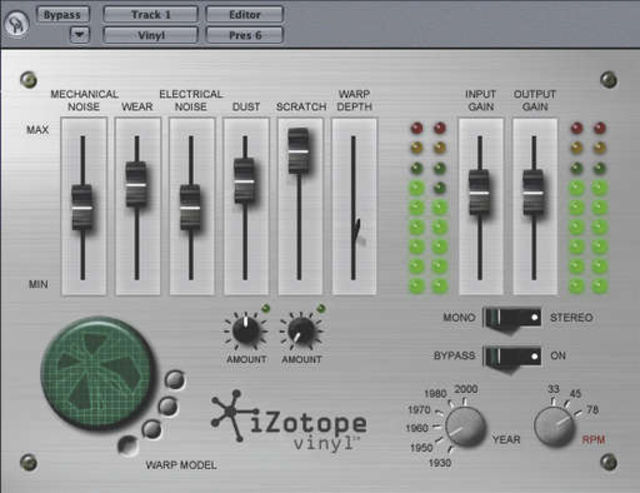
Task: Click the Logic plugin link icon top-left
Action: [17, 23]
